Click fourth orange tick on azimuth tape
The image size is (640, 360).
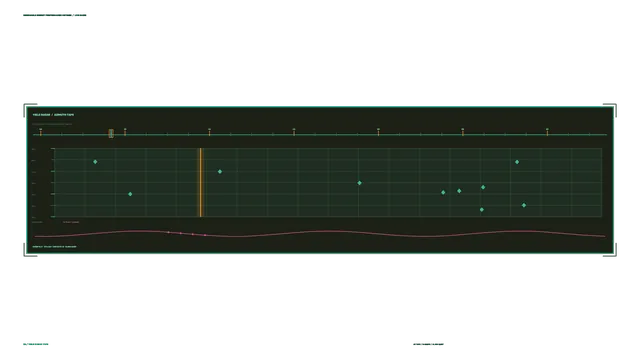(294, 133)
